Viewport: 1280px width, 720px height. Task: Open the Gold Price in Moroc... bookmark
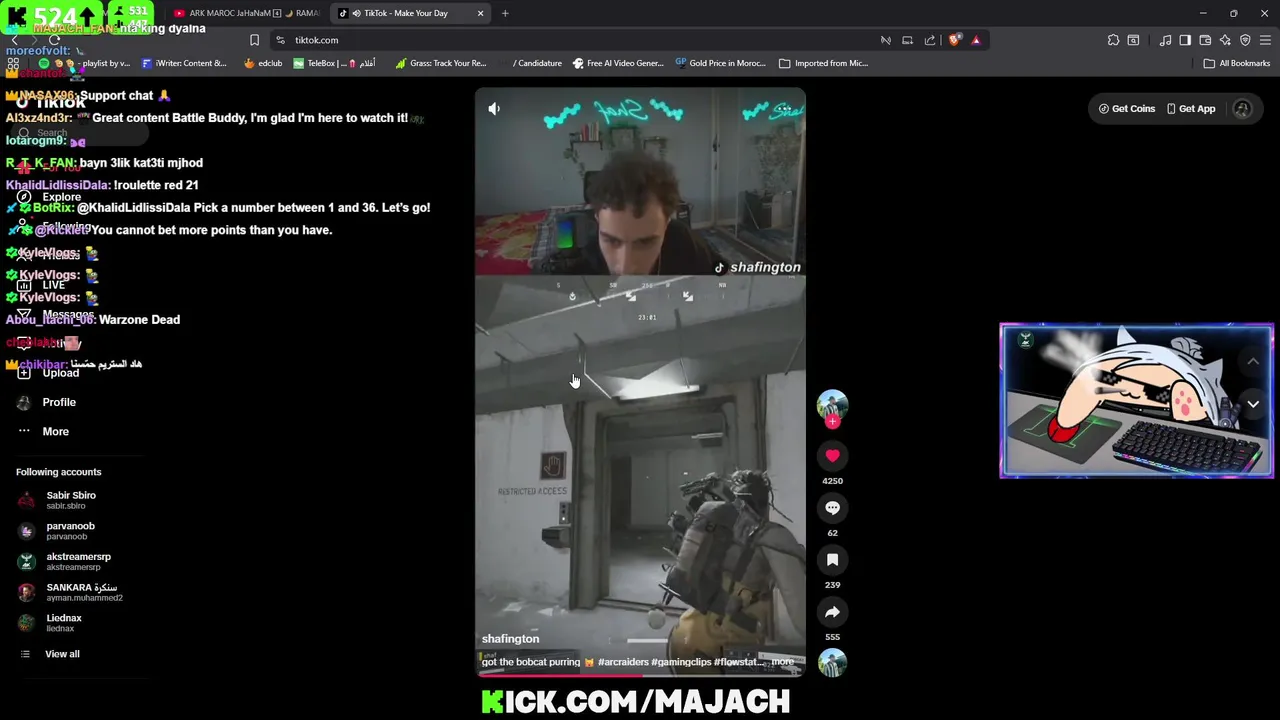coord(720,63)
